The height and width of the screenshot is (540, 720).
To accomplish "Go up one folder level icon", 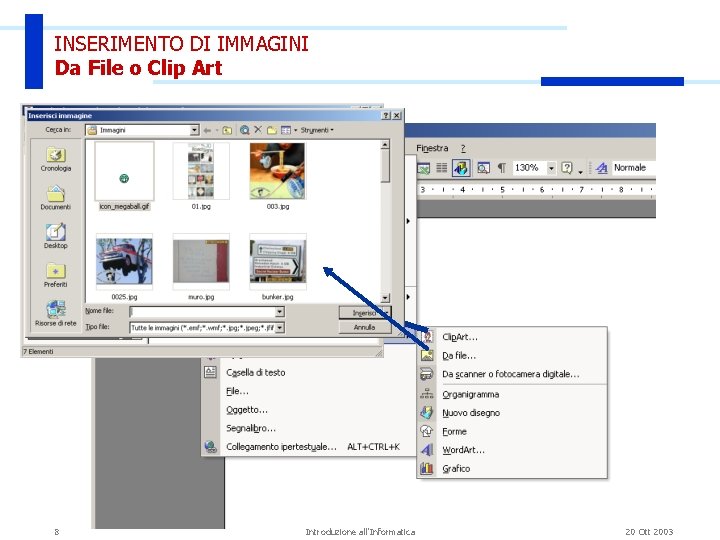I will coord(227,130).
